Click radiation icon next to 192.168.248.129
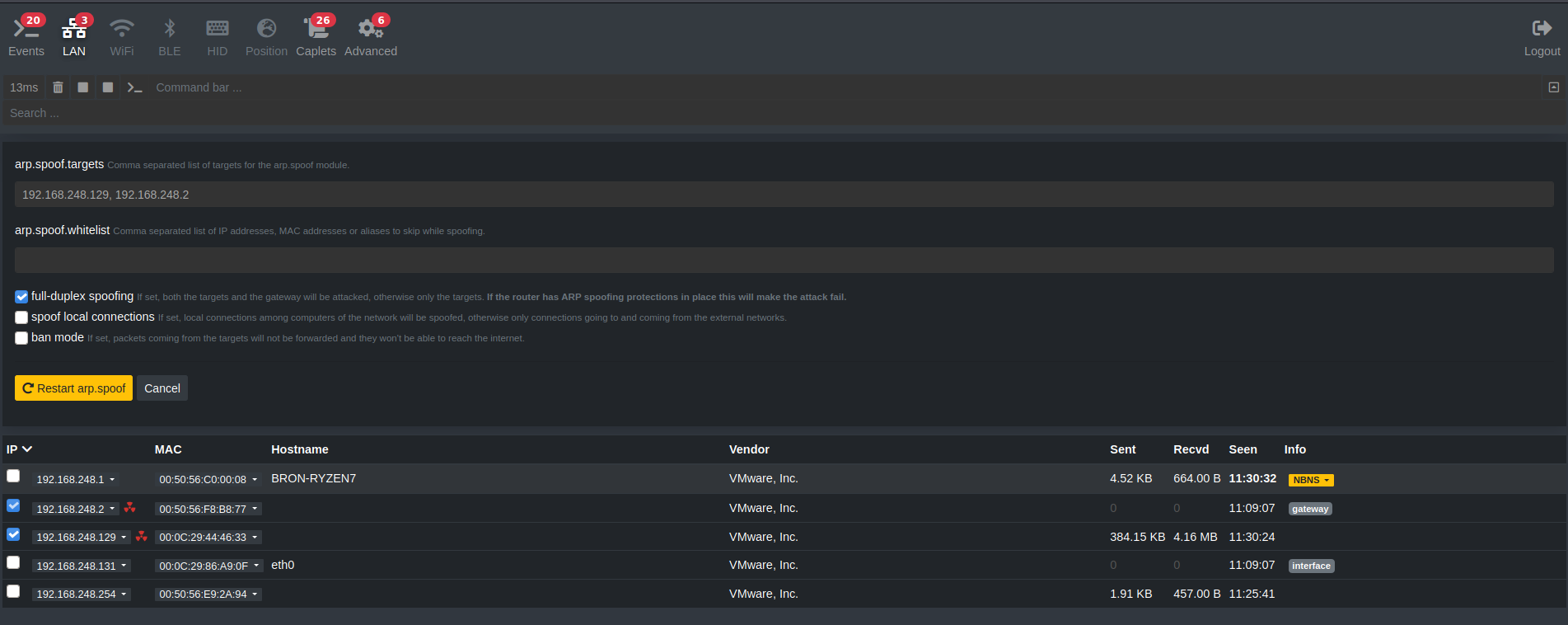The width and height of the screenshot is (1568, 625). (x=142, y=537)
